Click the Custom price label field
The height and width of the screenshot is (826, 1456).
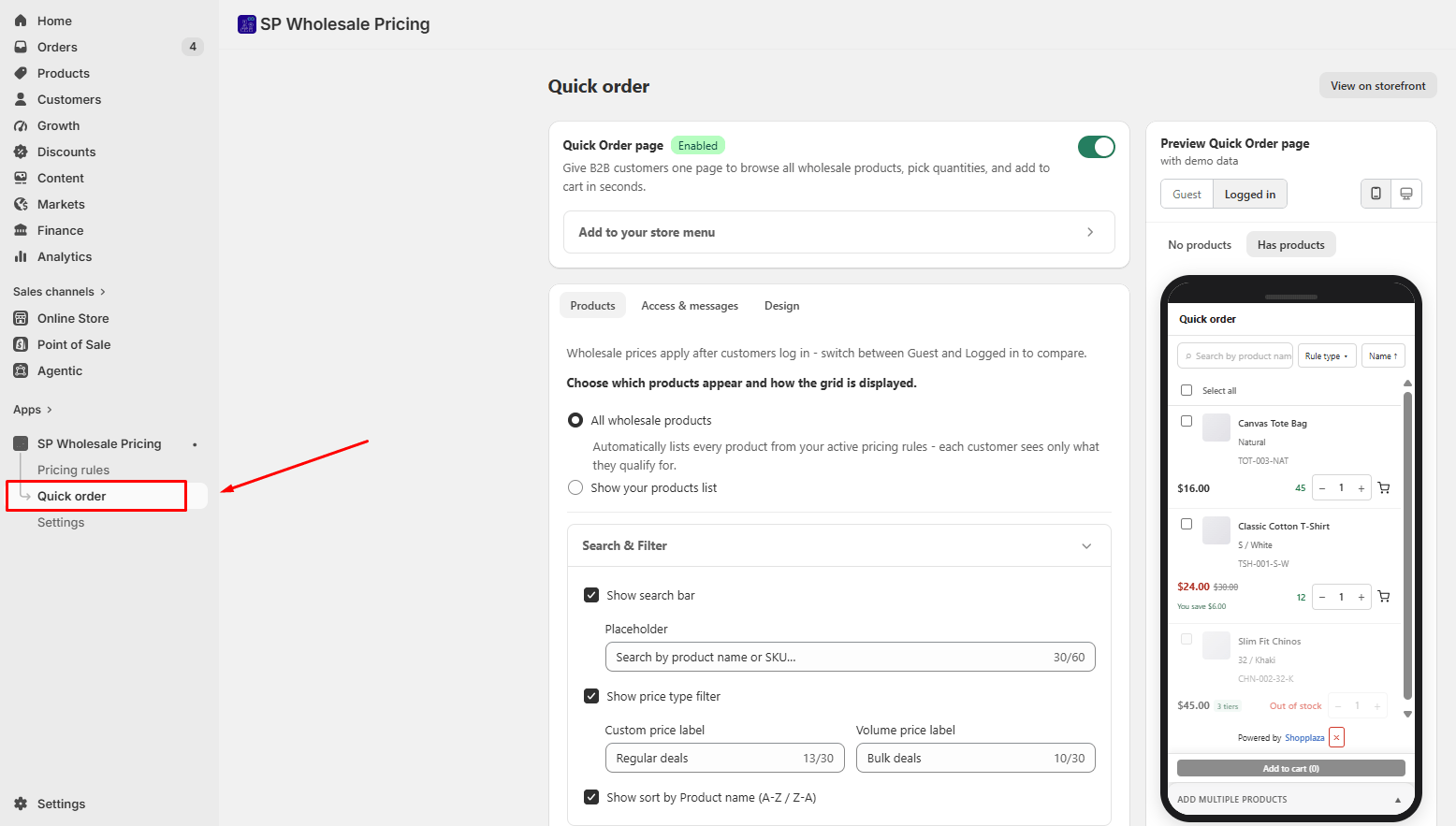(724, 758)
